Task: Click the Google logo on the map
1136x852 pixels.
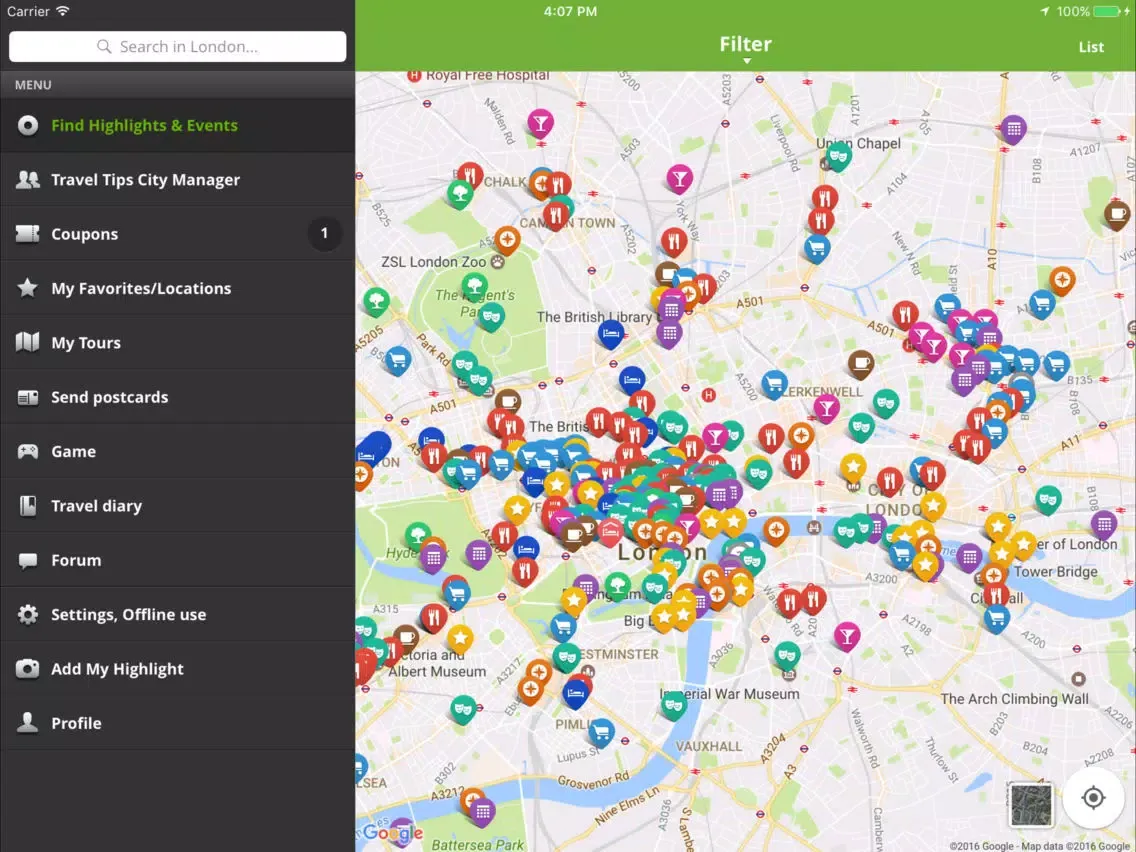Action: click(x=392, y=832)
